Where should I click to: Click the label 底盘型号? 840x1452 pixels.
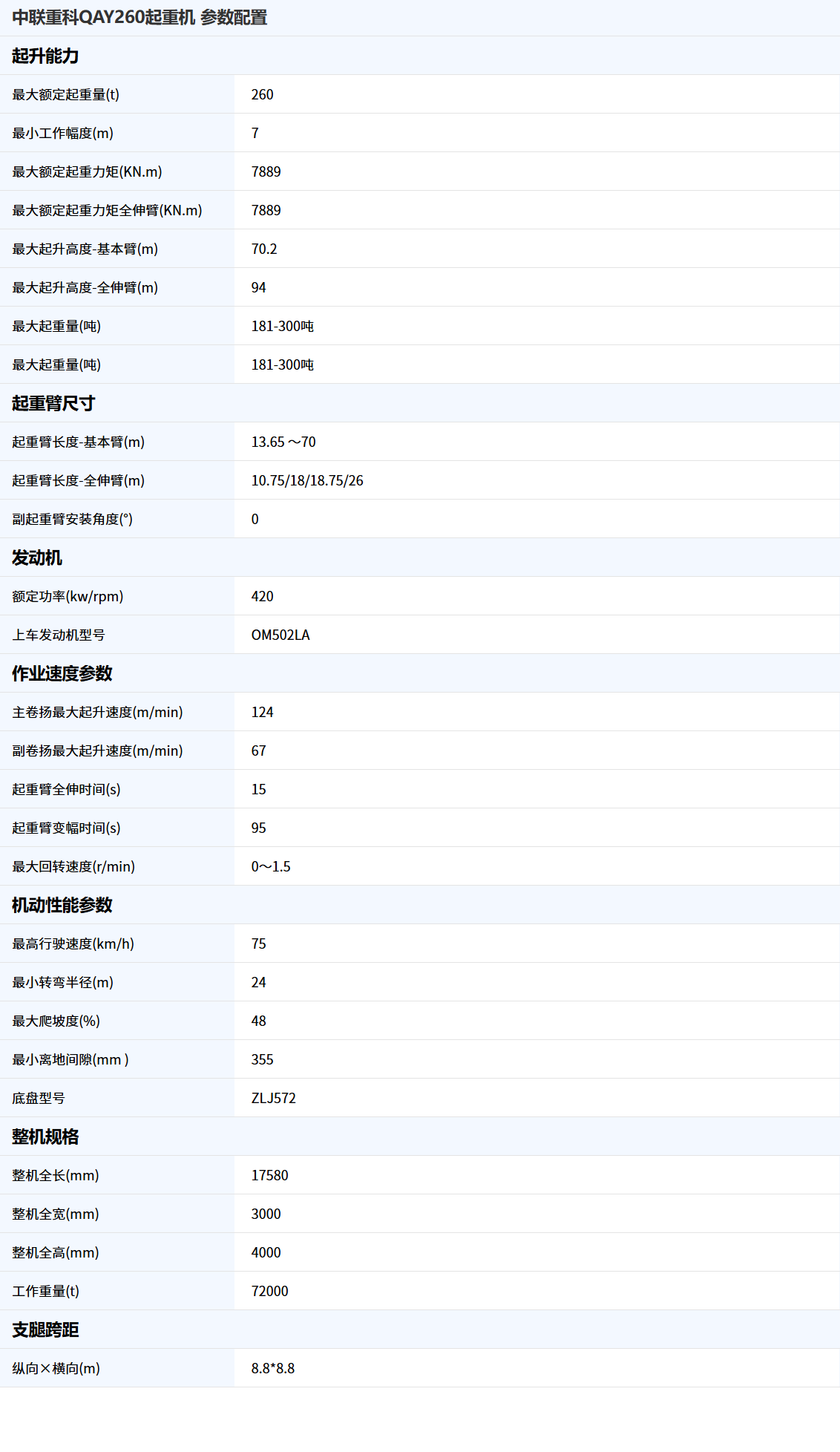(39, 1098)
